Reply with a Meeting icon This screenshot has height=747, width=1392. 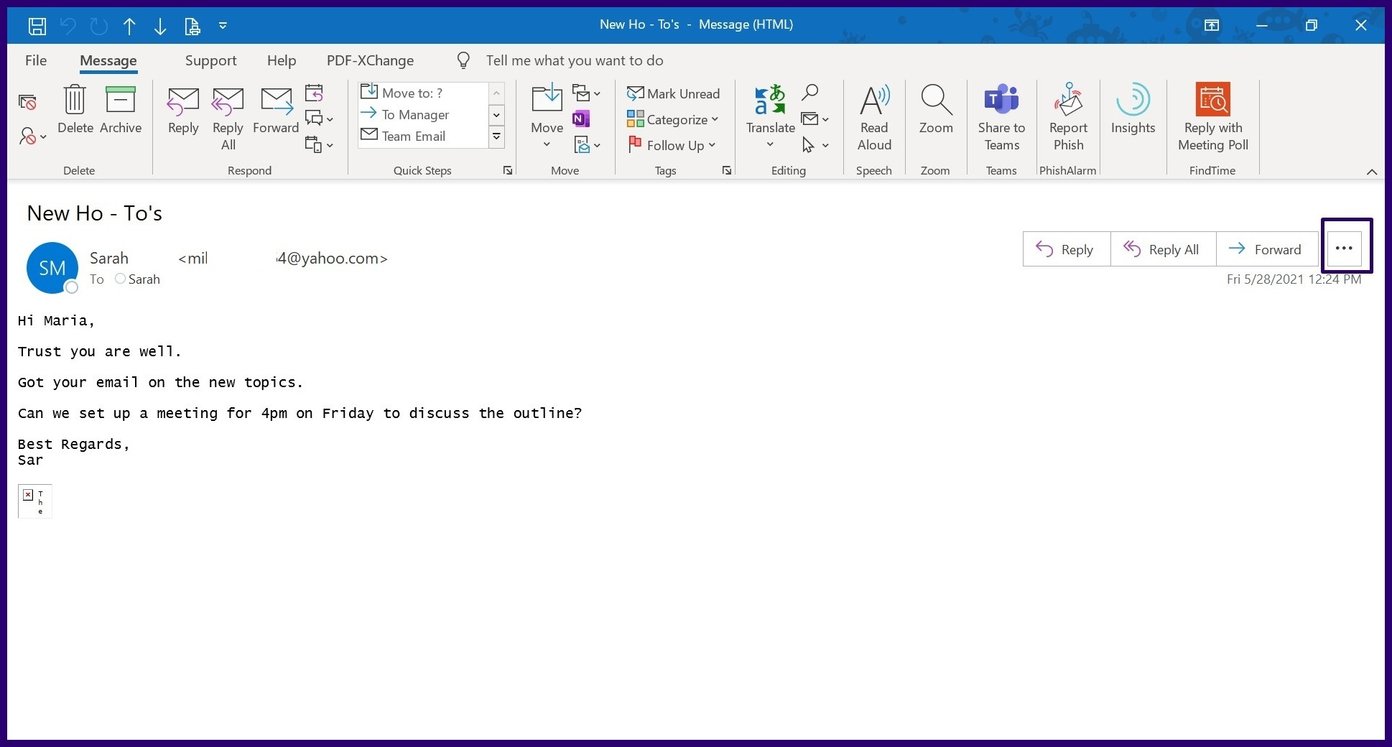coord(314,93)
